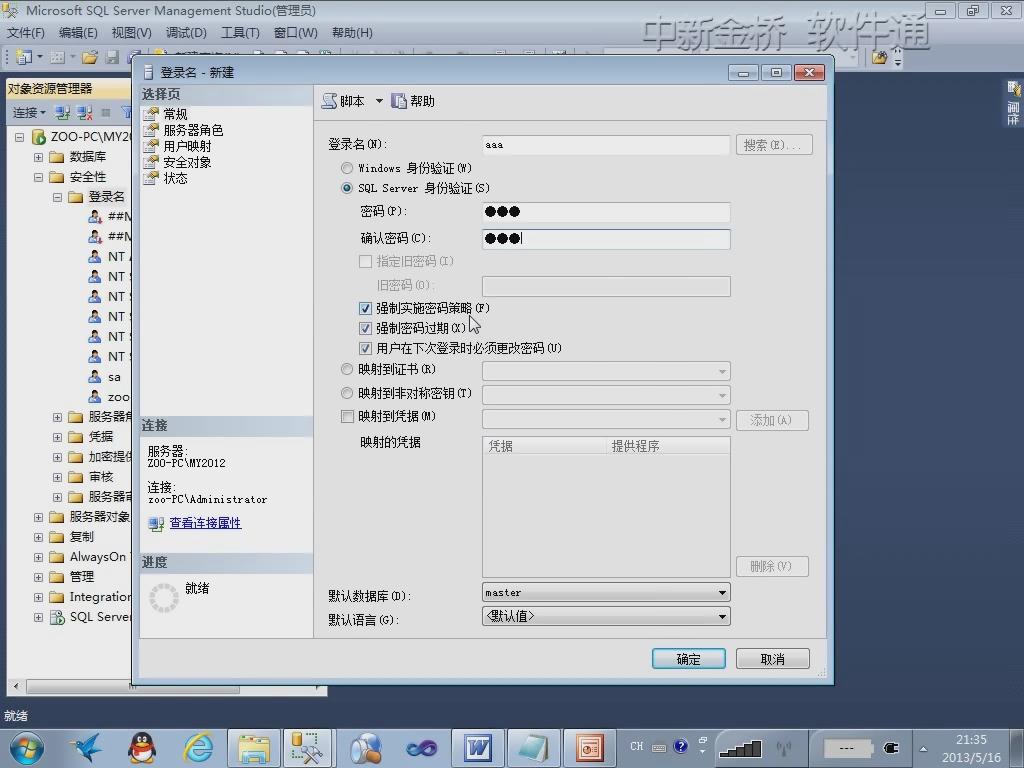Open the 文件(F) menu

25,33
